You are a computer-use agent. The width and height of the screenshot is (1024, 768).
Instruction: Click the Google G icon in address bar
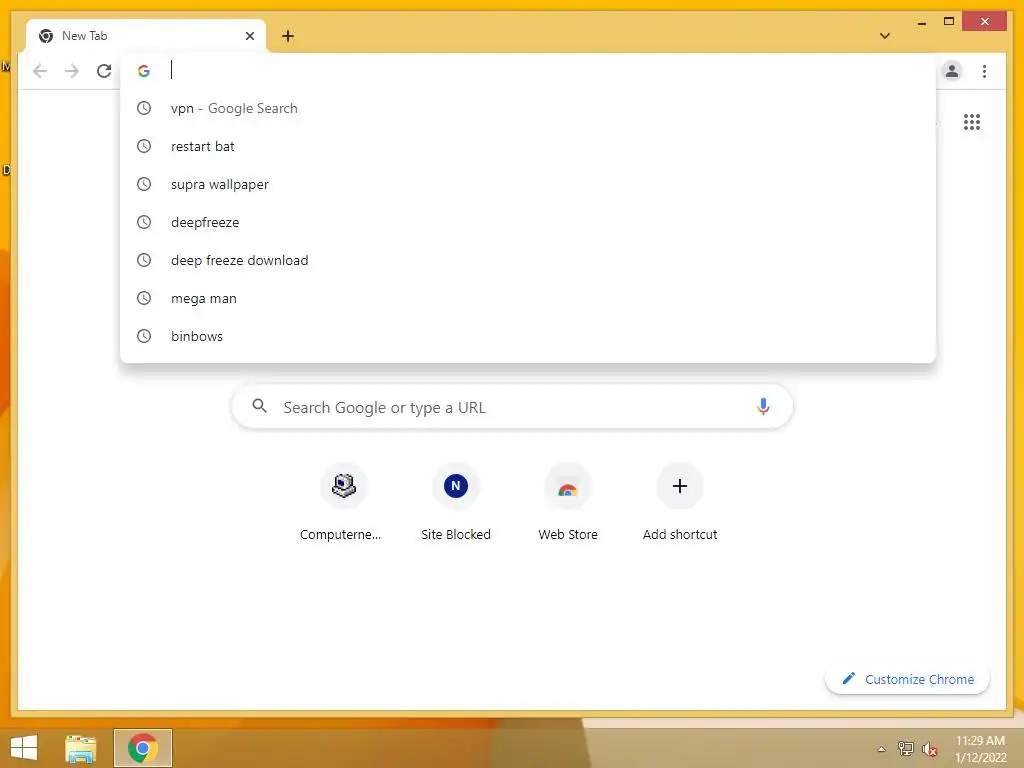click(144, 71)
